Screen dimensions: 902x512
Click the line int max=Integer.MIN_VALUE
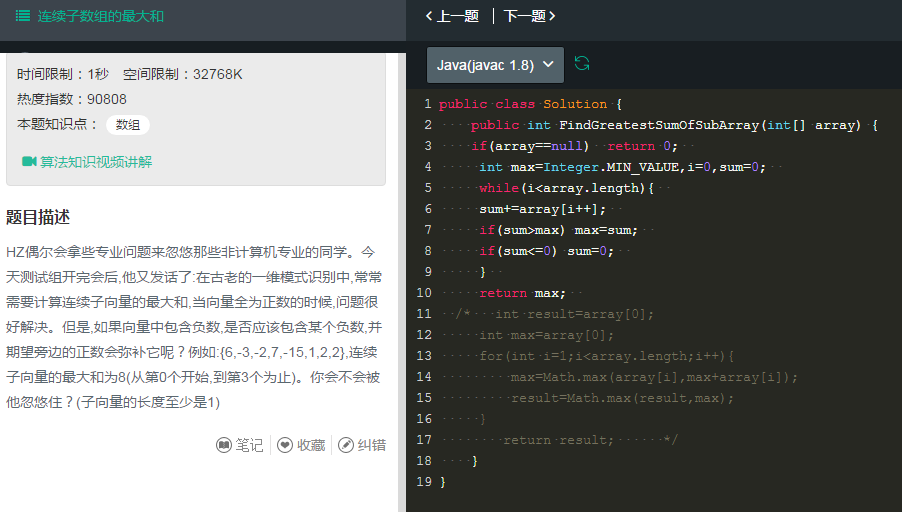point(622,167)
